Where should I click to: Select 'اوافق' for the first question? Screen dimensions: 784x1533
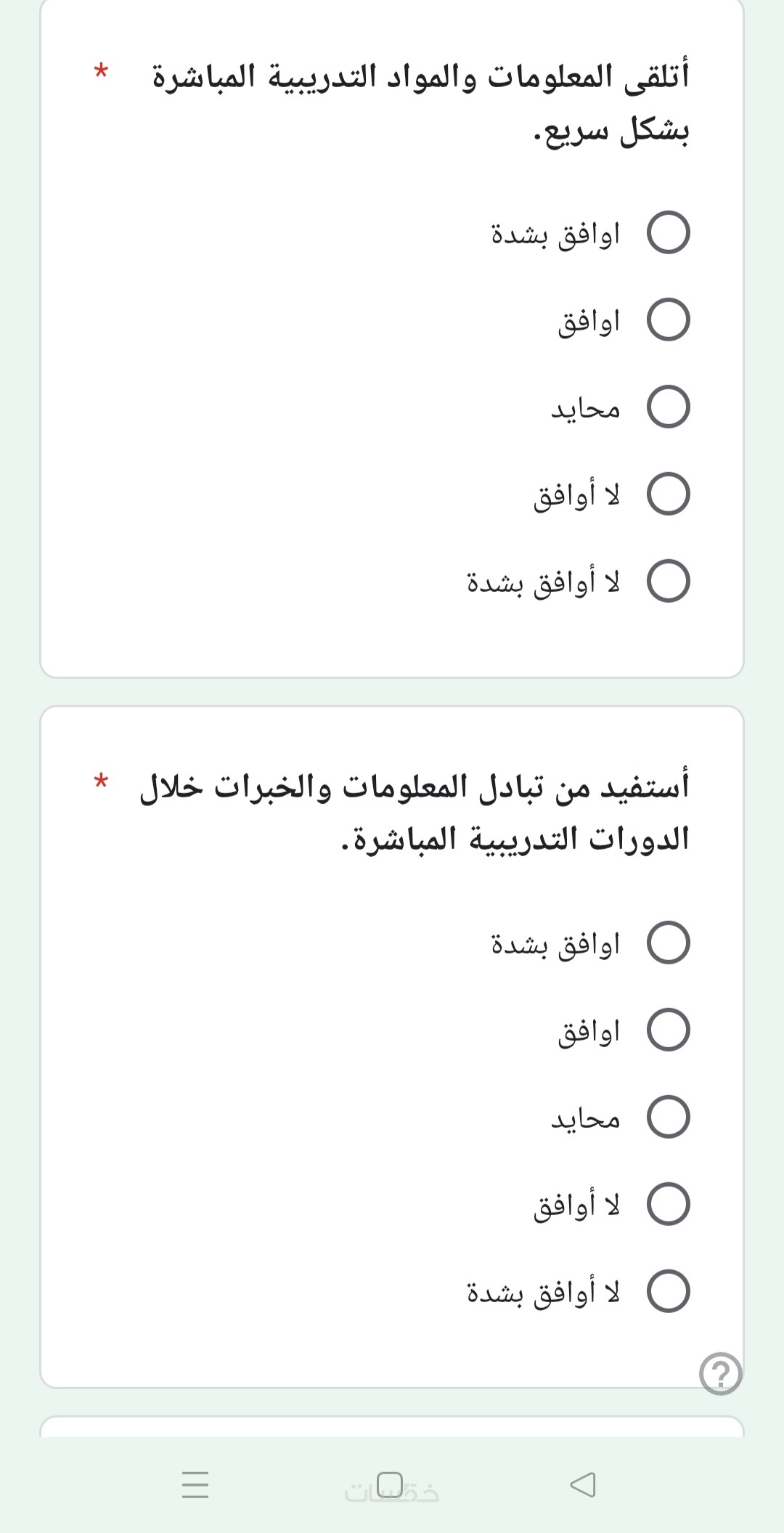coord(668,320)
